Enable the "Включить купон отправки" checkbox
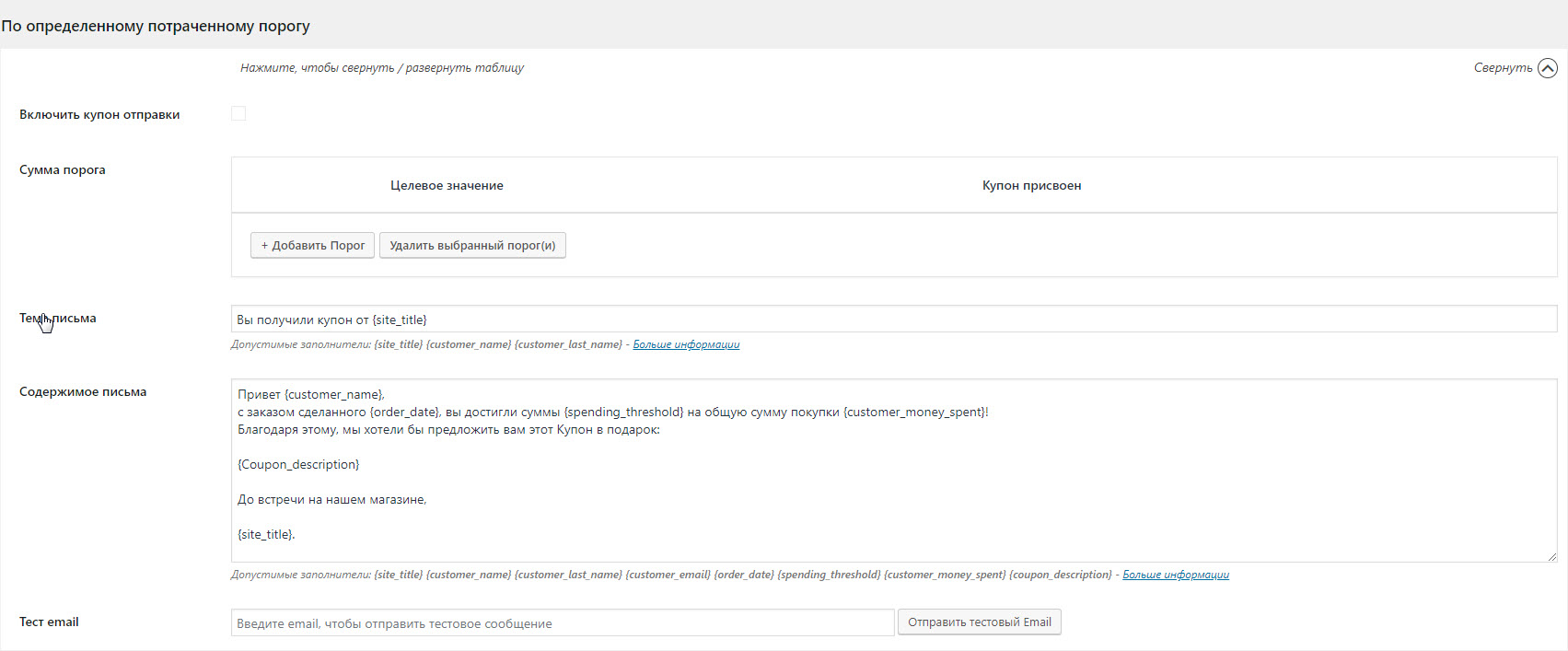This screenshot has width=1568, height=651. click(238, 114)
